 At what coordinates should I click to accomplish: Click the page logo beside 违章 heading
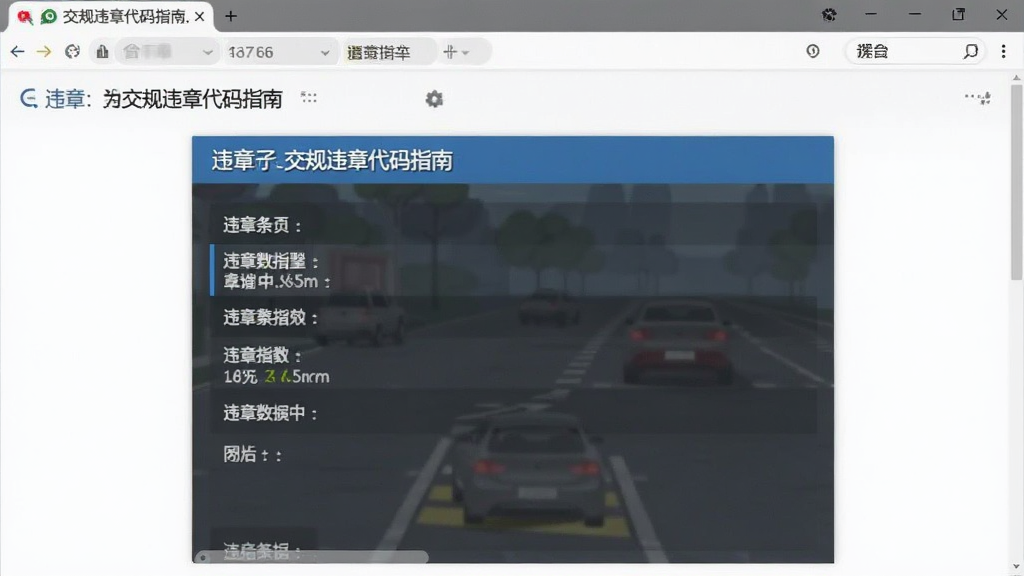28,99
